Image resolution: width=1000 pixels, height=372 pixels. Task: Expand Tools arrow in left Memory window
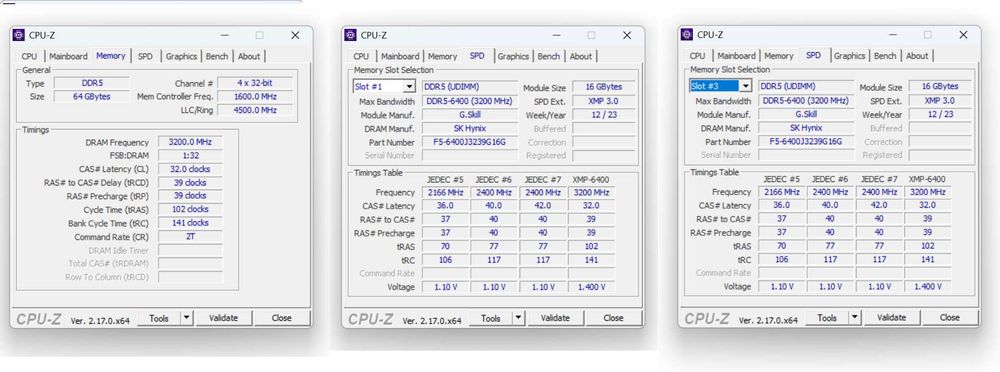click(186, 317)
